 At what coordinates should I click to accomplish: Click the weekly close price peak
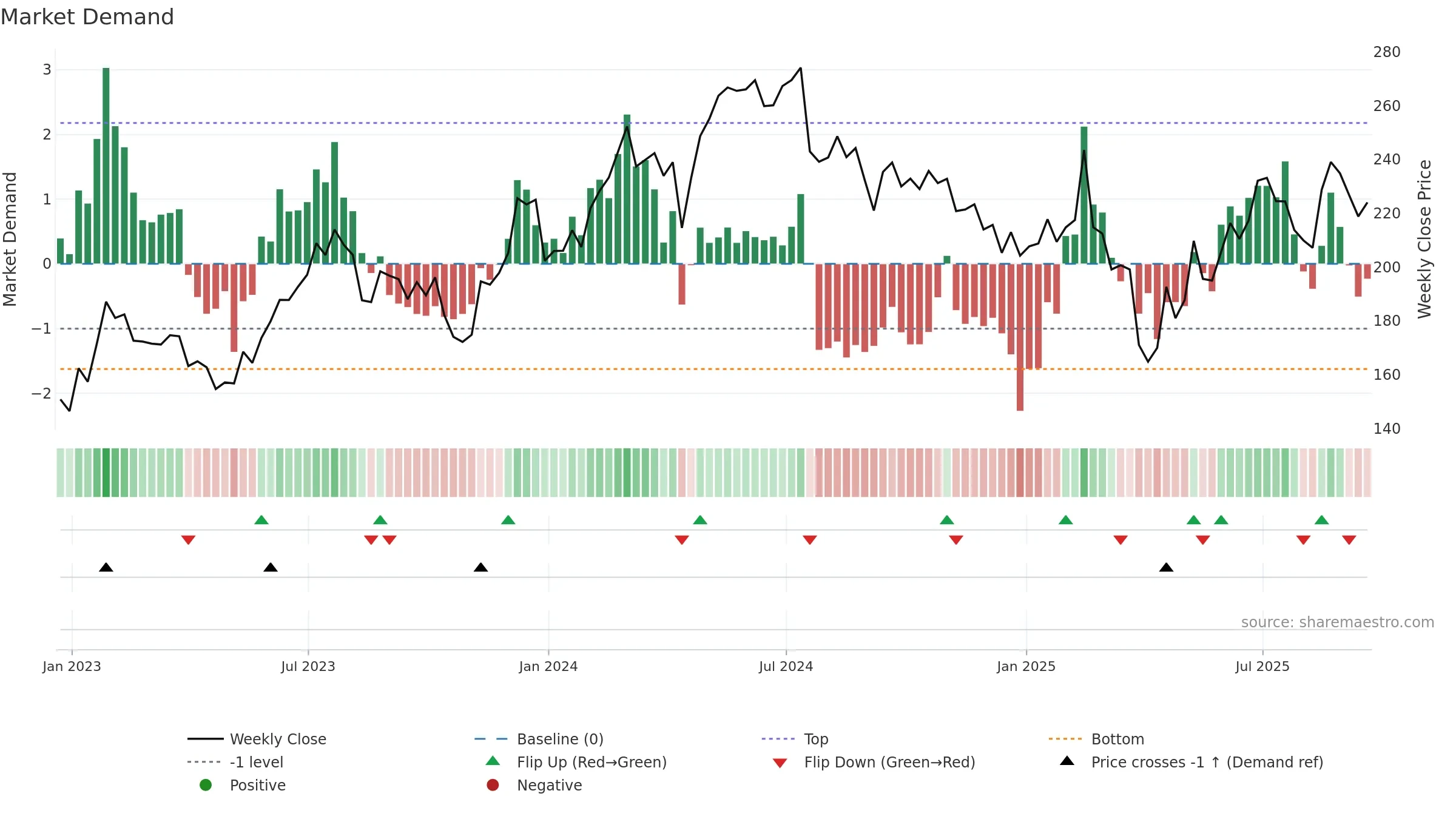coord(801,68)
